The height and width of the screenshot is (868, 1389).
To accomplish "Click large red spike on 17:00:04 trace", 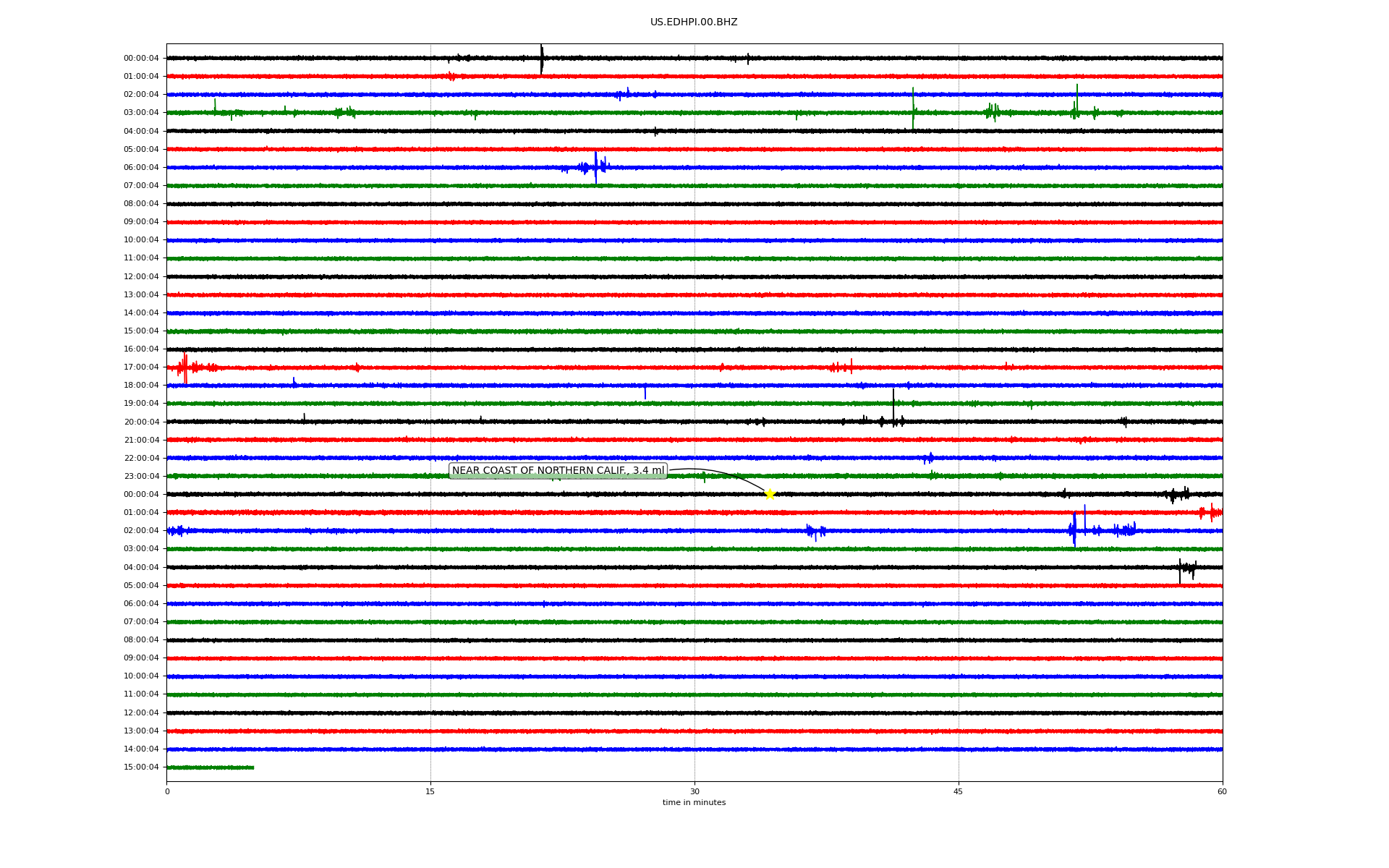I will [185, 367].
